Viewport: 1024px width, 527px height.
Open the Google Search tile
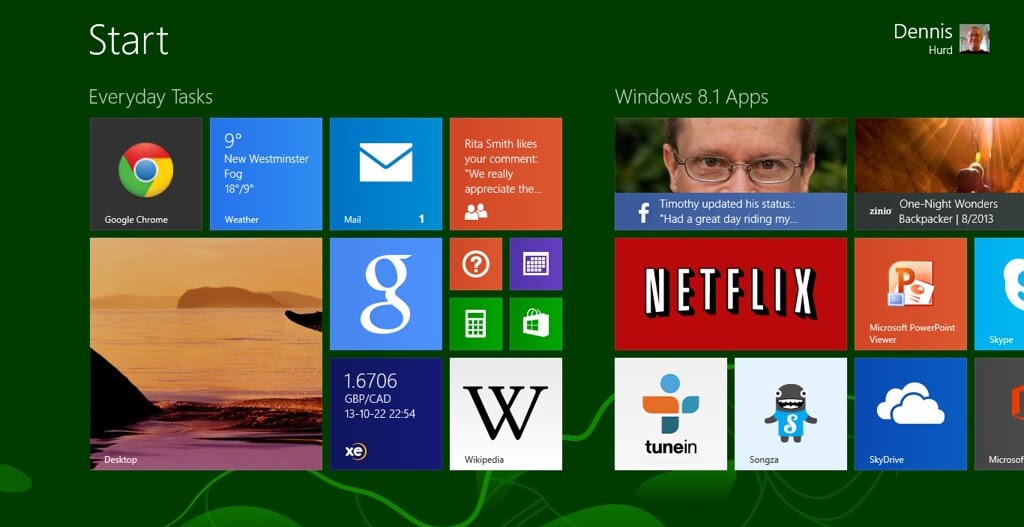(x=385, y=294)
